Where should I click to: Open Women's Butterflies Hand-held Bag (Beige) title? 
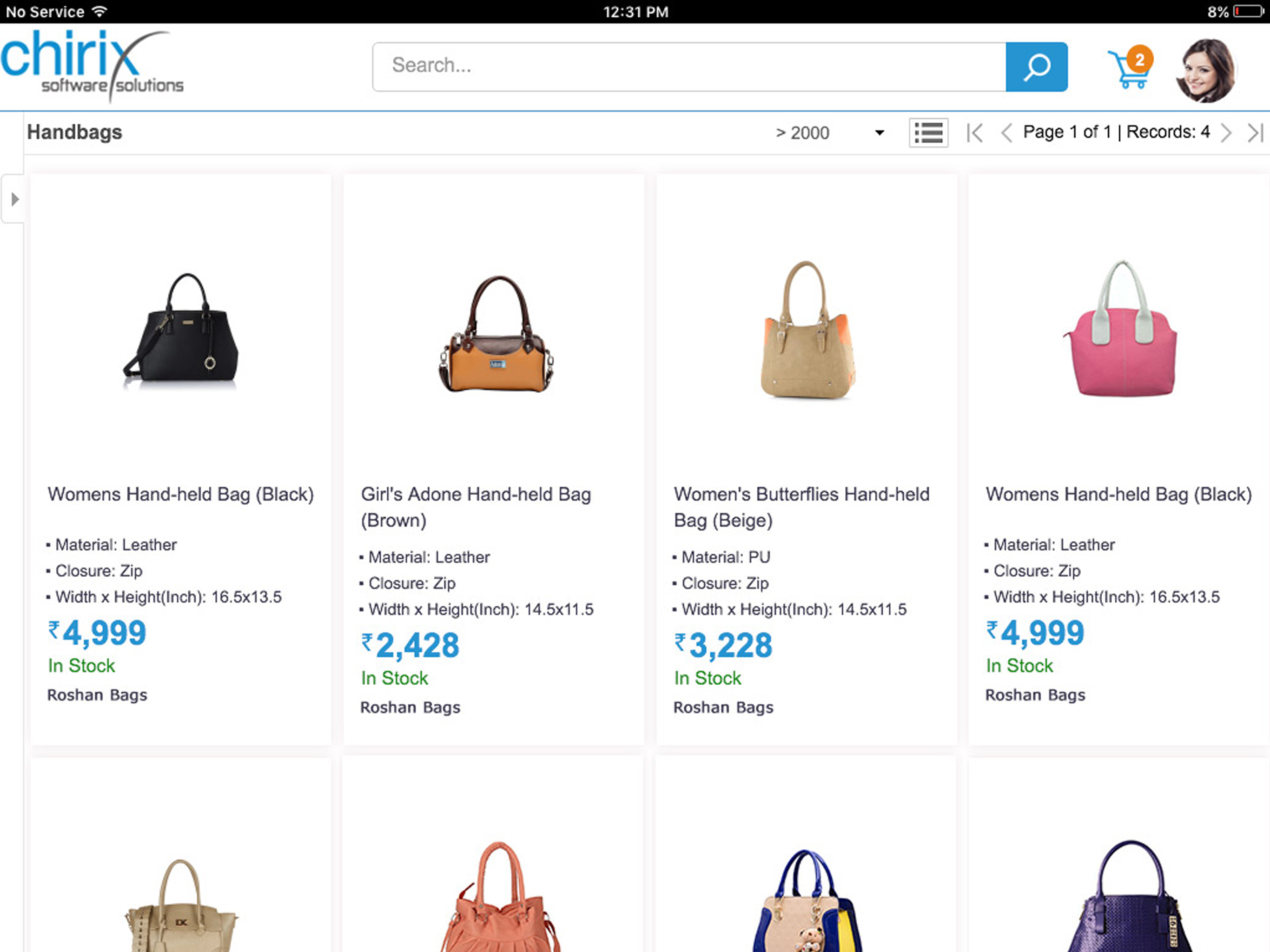coord(801,507)
